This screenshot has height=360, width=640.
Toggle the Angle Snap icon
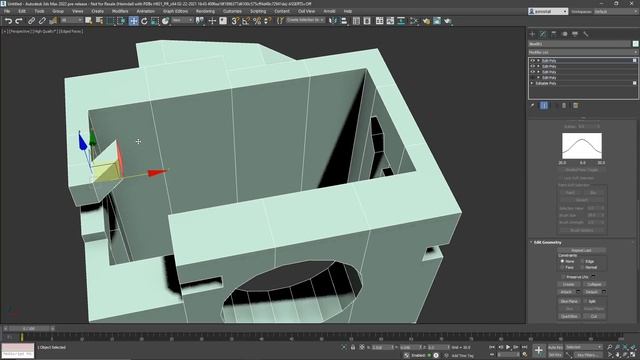click(246, 21)
